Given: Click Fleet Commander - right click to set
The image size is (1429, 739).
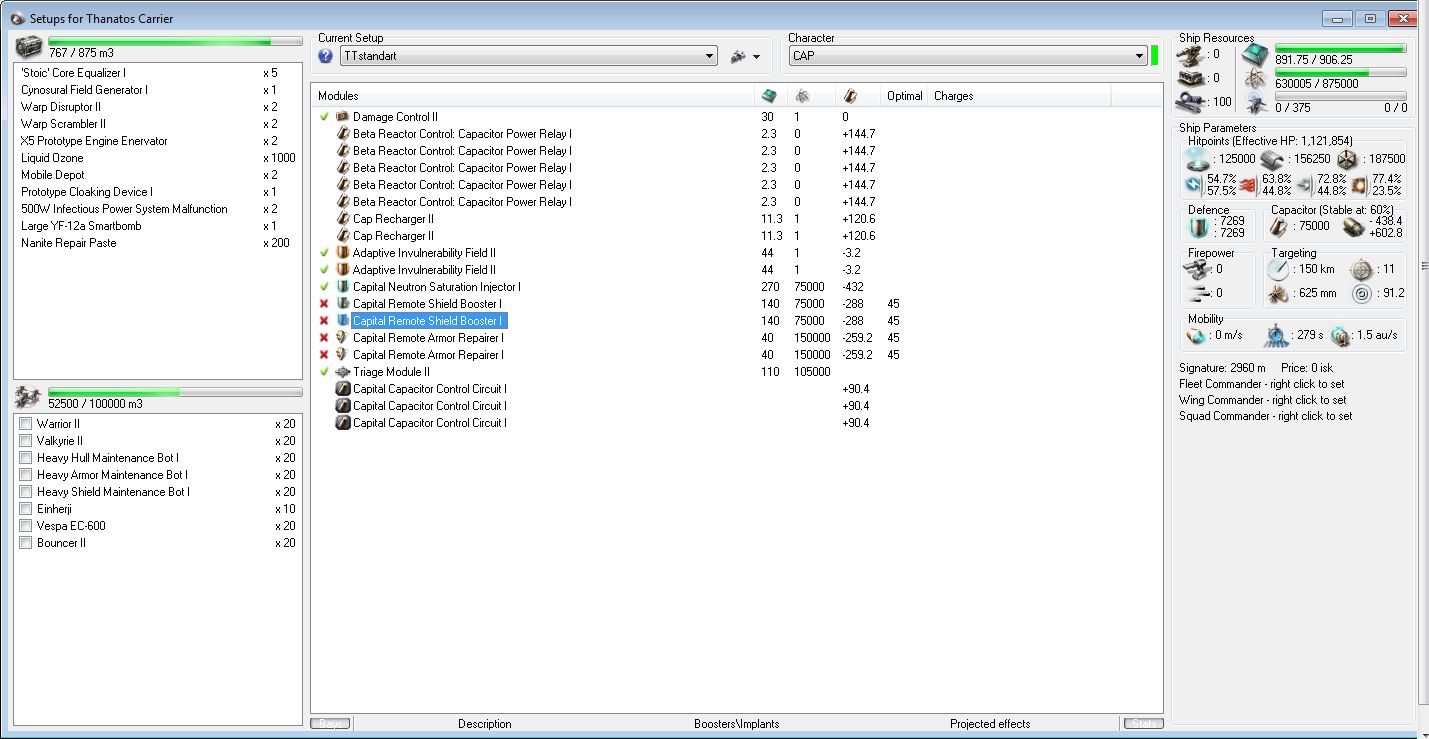Looking at the screenshot, I should (1262, 384).
